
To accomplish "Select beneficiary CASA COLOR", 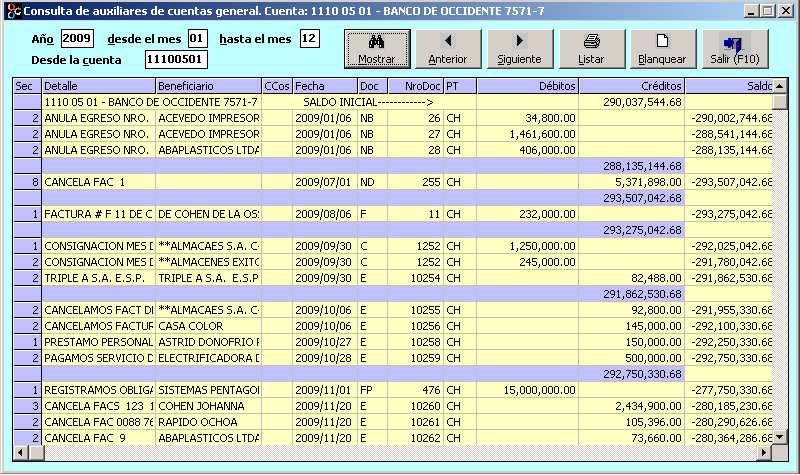I will click(x=208, y=326).
